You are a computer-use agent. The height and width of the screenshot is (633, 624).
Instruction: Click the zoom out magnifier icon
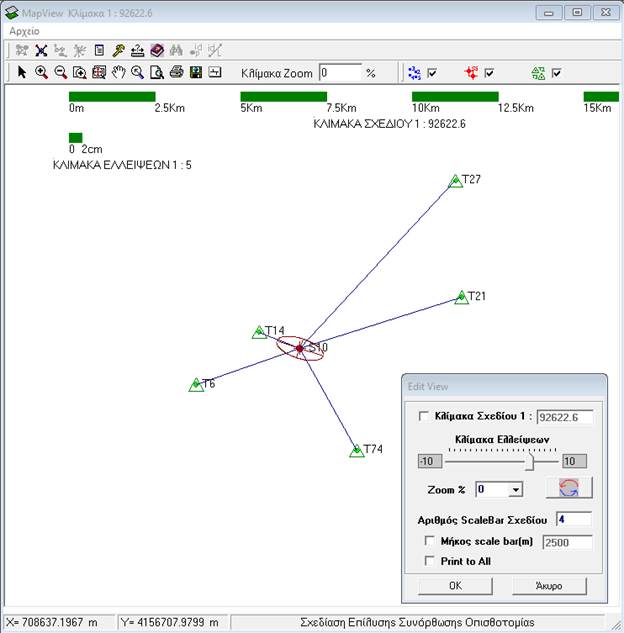[x=61, y=72]
